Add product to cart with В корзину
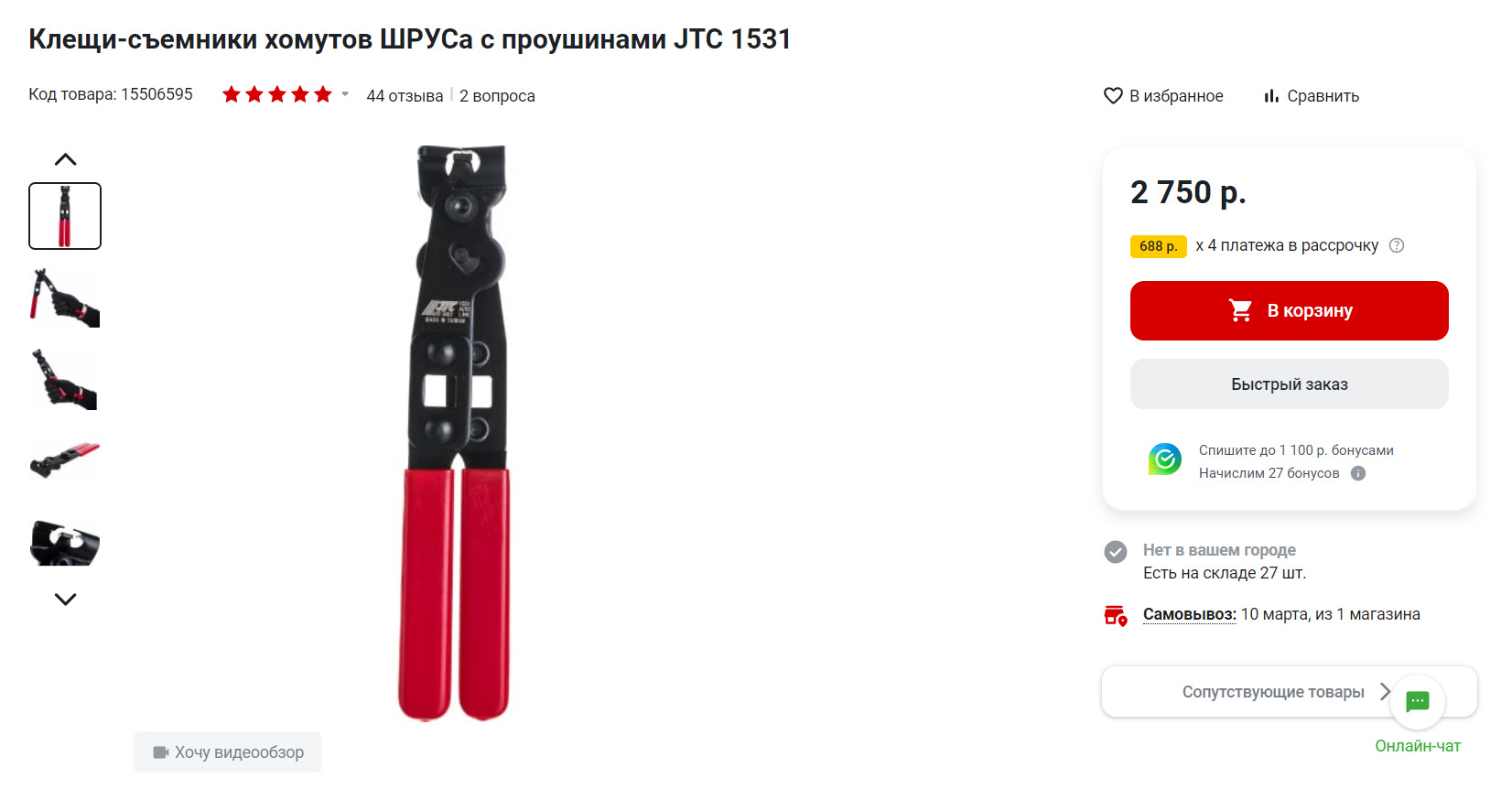This screenshot has height=800, width=1512. [x=1290, y=311]
